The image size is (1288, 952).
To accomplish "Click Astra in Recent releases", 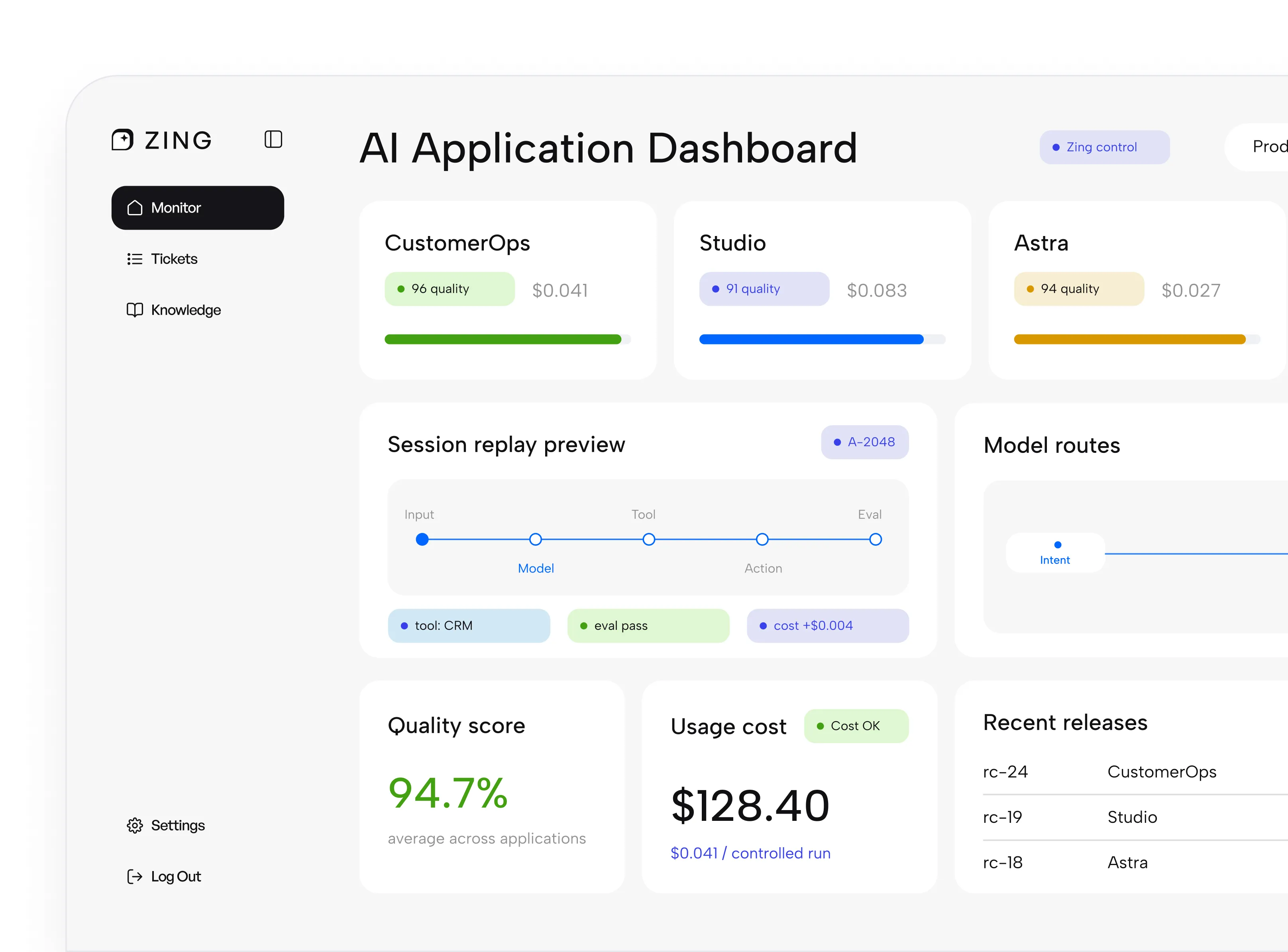I will (x=1128, y=863).
